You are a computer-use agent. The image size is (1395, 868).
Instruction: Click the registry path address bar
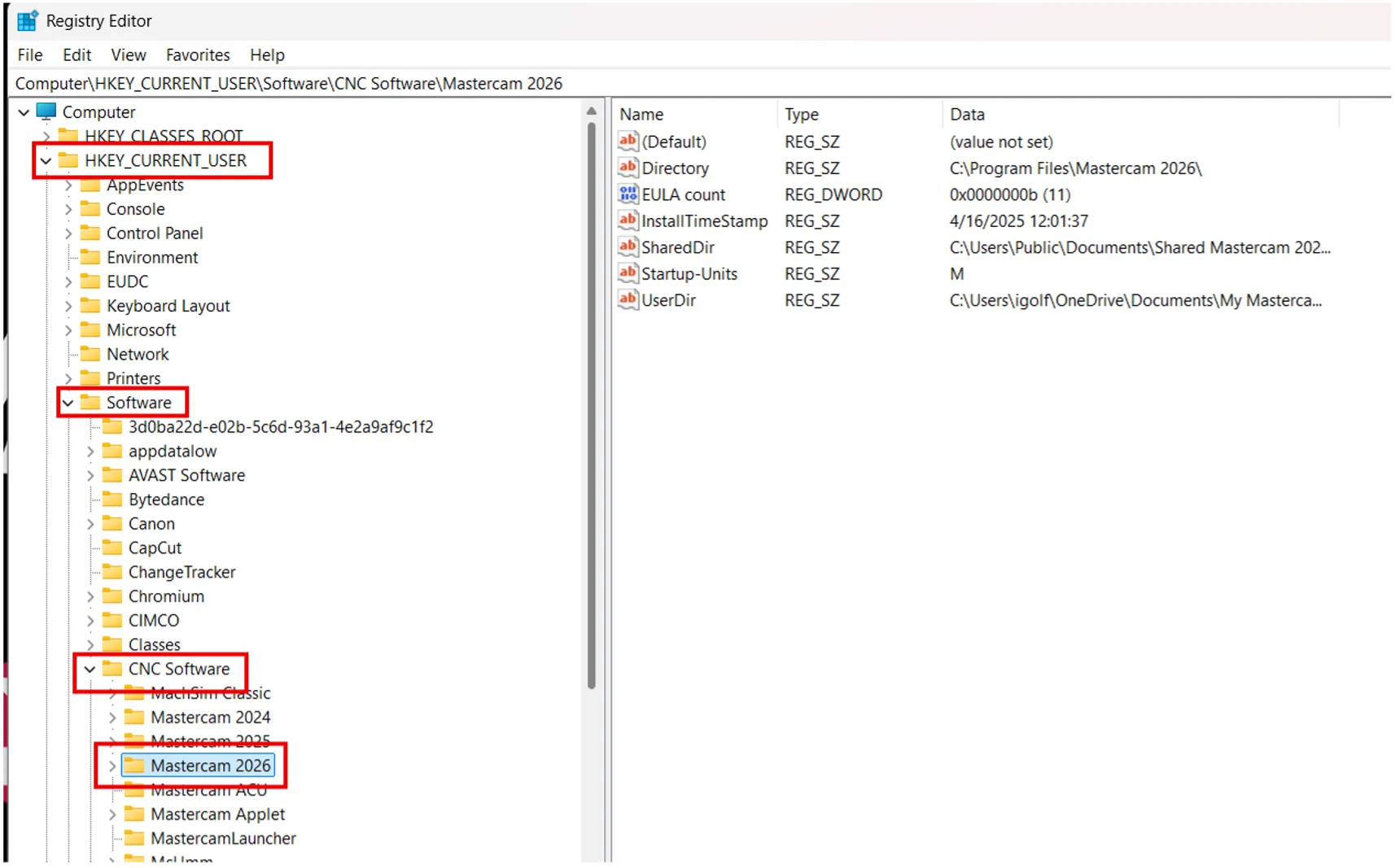[x=700, y=83]
